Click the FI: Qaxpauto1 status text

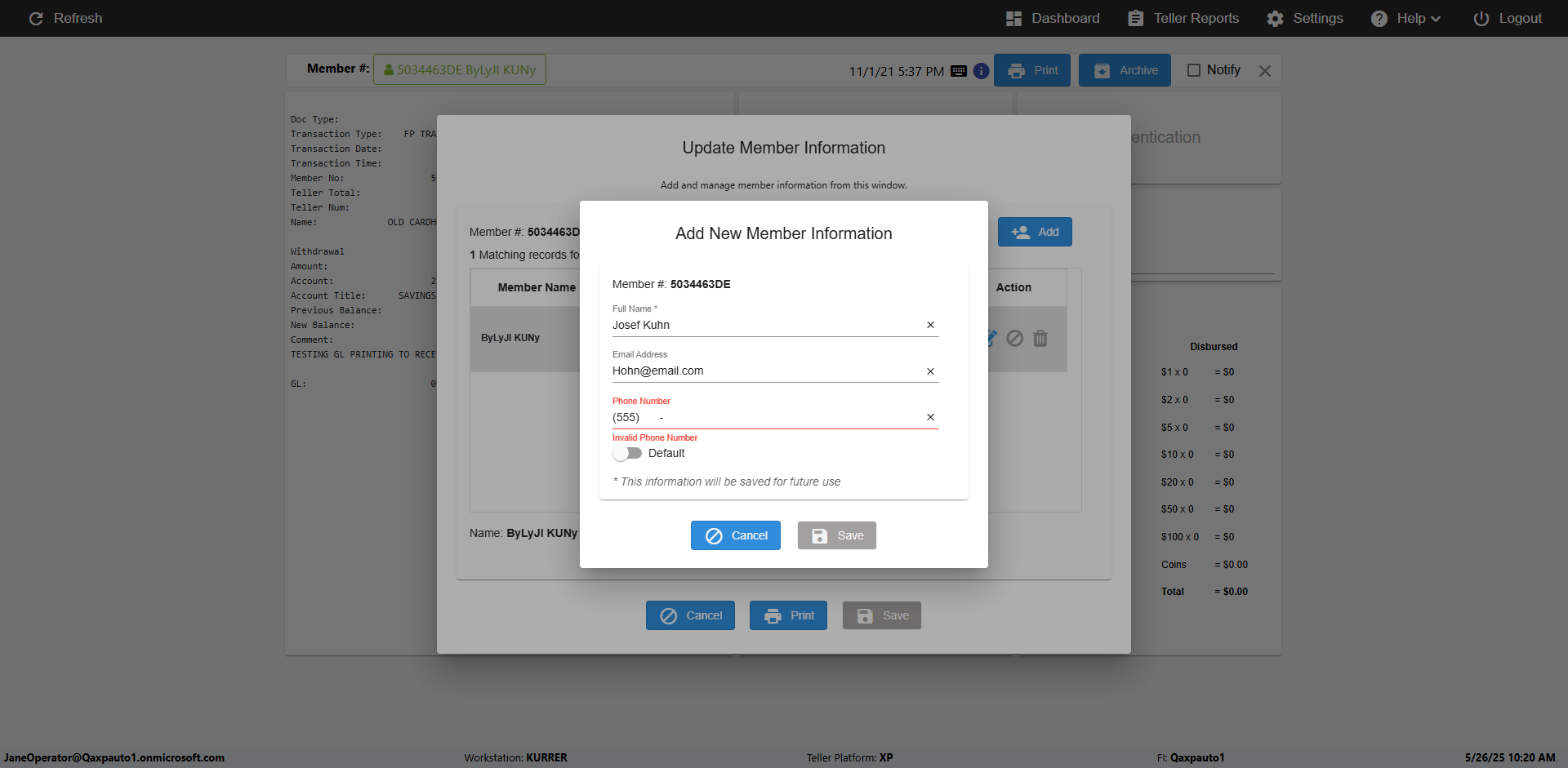tap(1191, 757)
